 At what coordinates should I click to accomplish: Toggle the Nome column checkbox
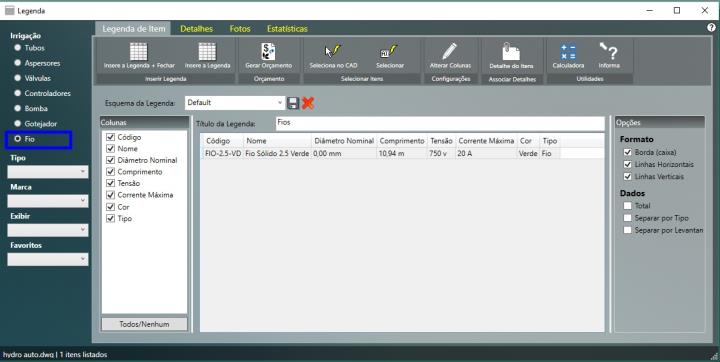110,148
